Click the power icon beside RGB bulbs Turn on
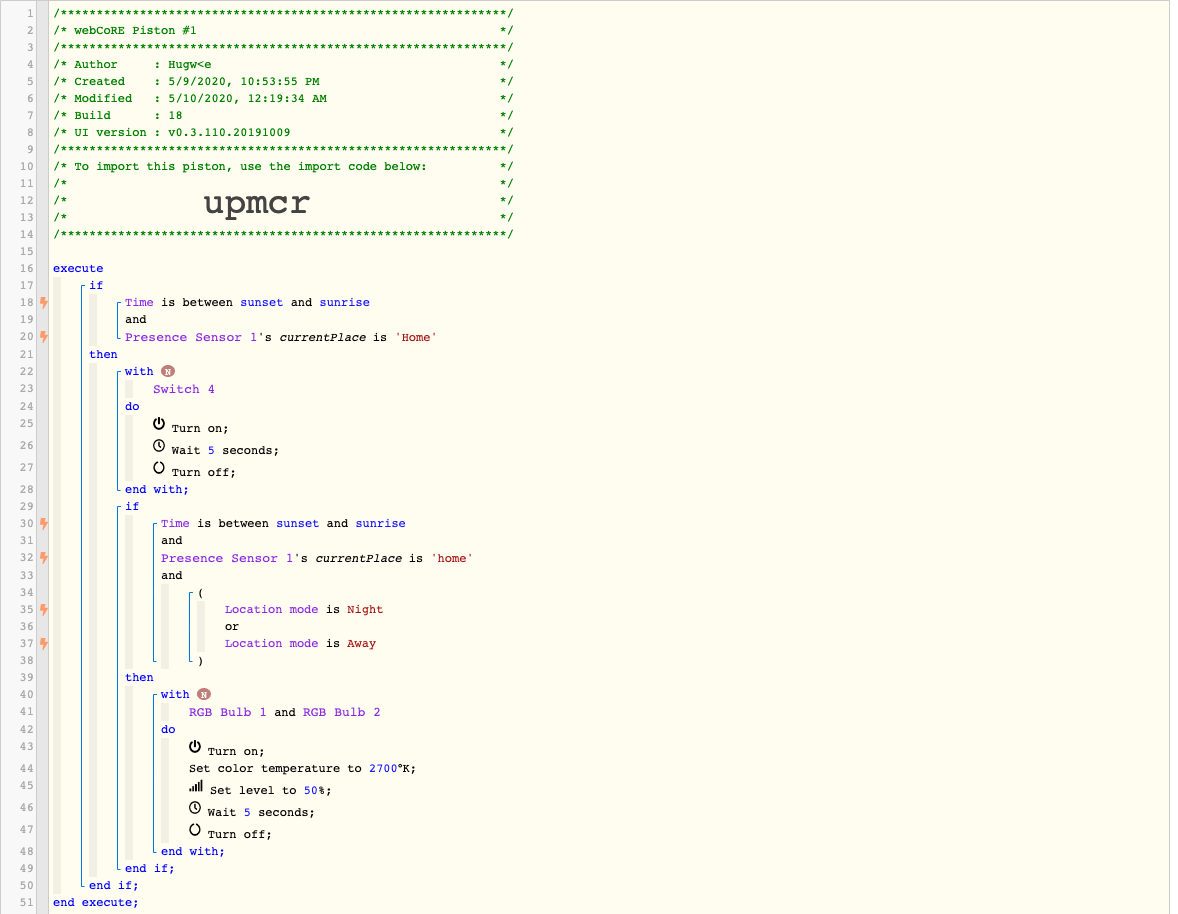This screenshot has height=914, width=1178. [x=195, y=747]
